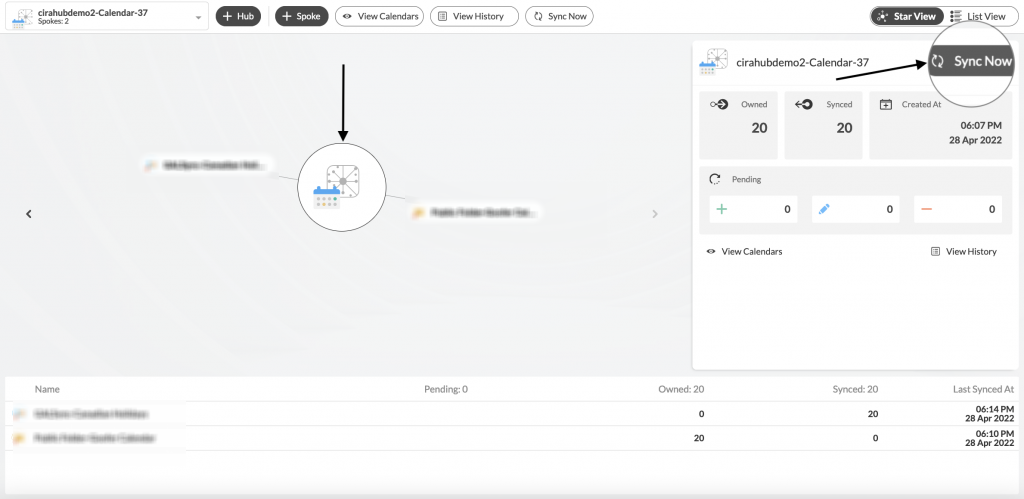Image resolution: width=1024 pixels, height=499 pixels.
Task: Click the pending edits pencil icon
Action: [825, 209]
